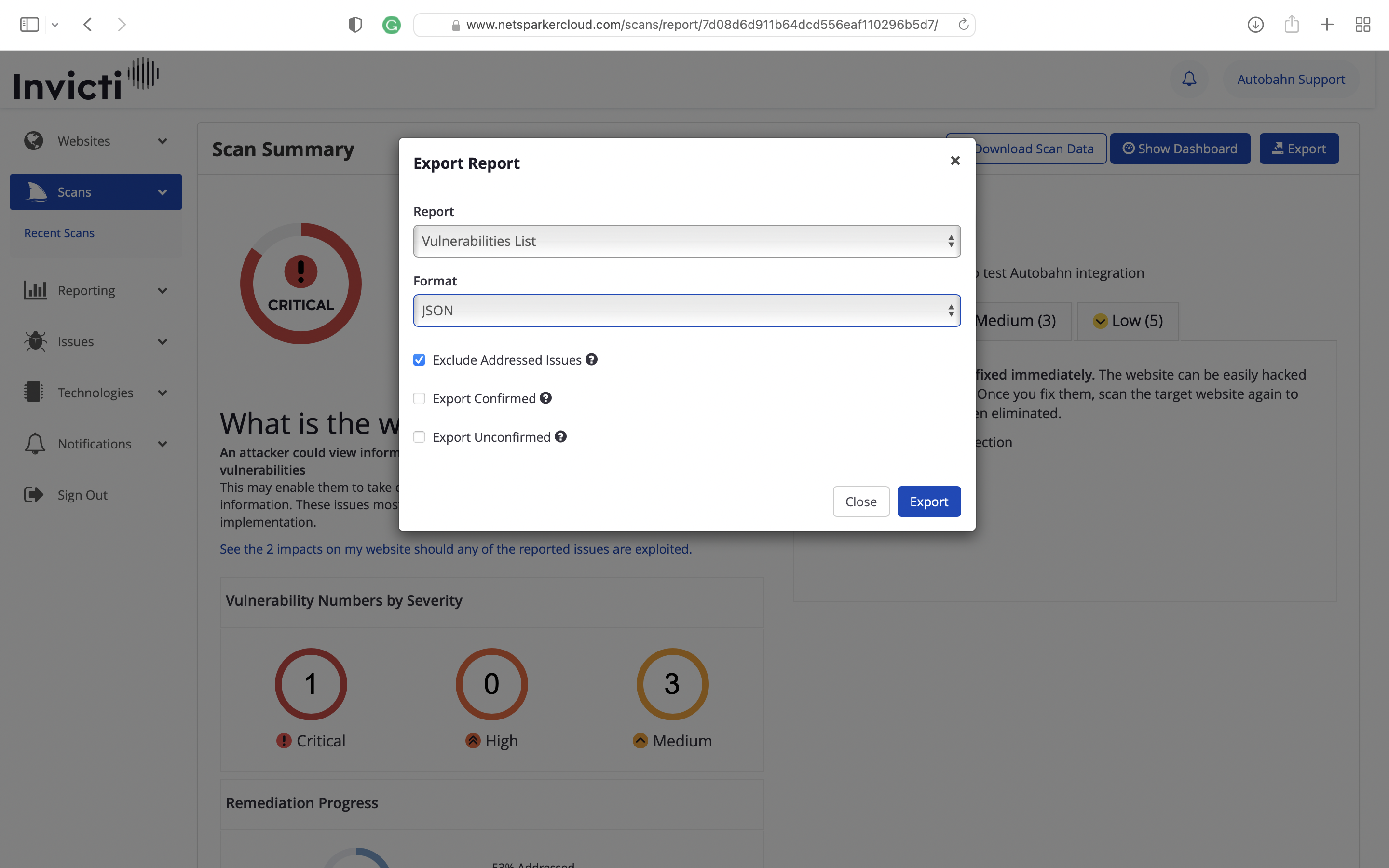Screen dimensions: 1389x868
Task: Click the dialog Export button
Action: pyautogui.click(x=929, y=502)
